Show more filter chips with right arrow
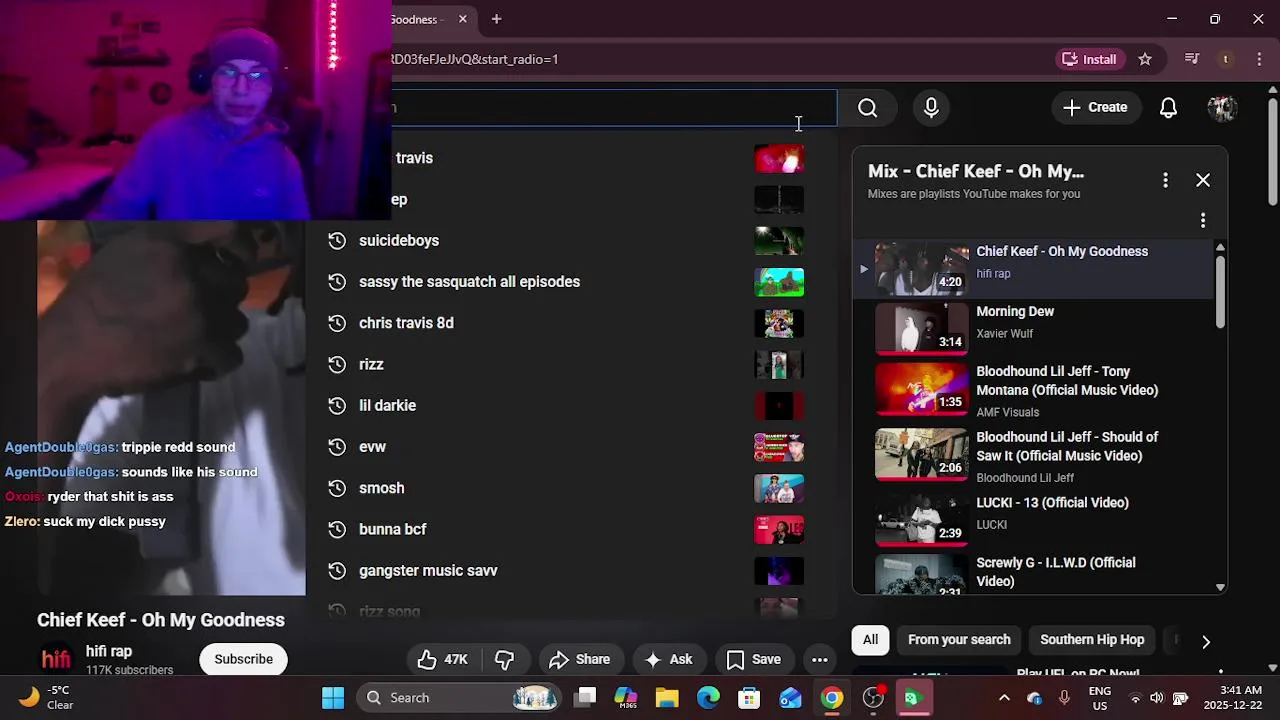This screenshot has height=720, width=1280. click(x=1206, y=641)
